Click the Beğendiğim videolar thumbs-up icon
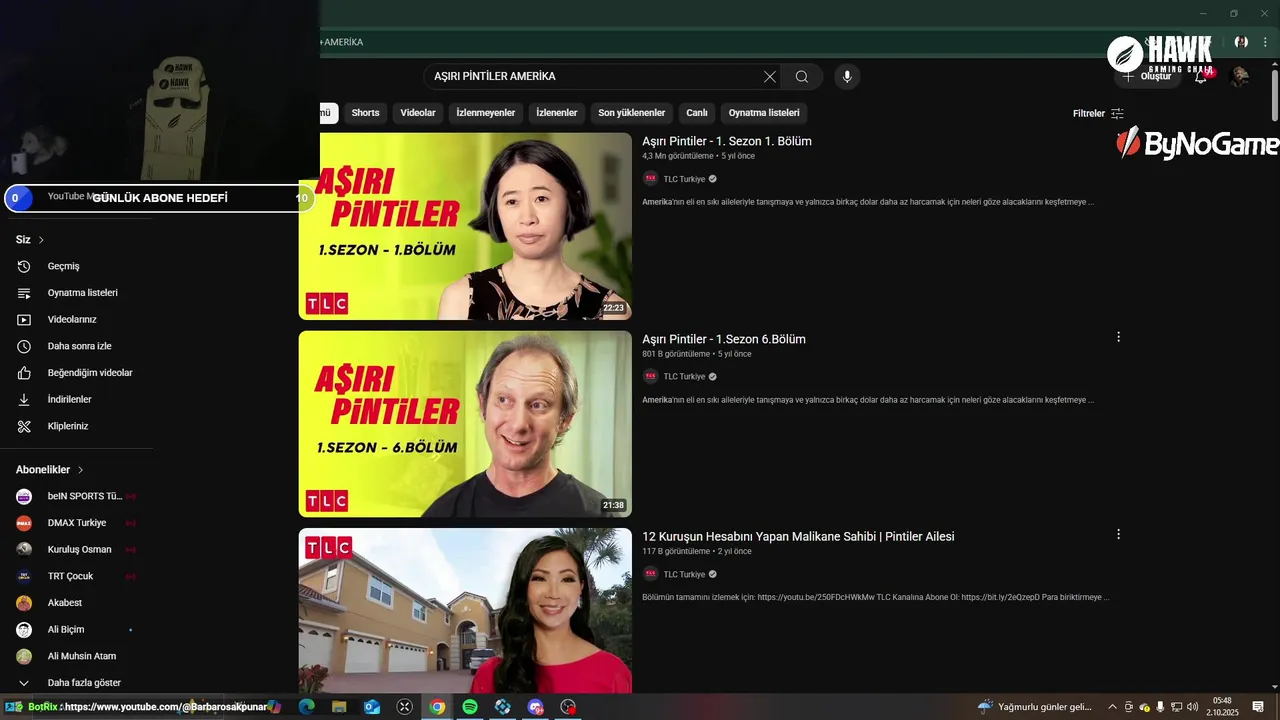 pos(24,373)
